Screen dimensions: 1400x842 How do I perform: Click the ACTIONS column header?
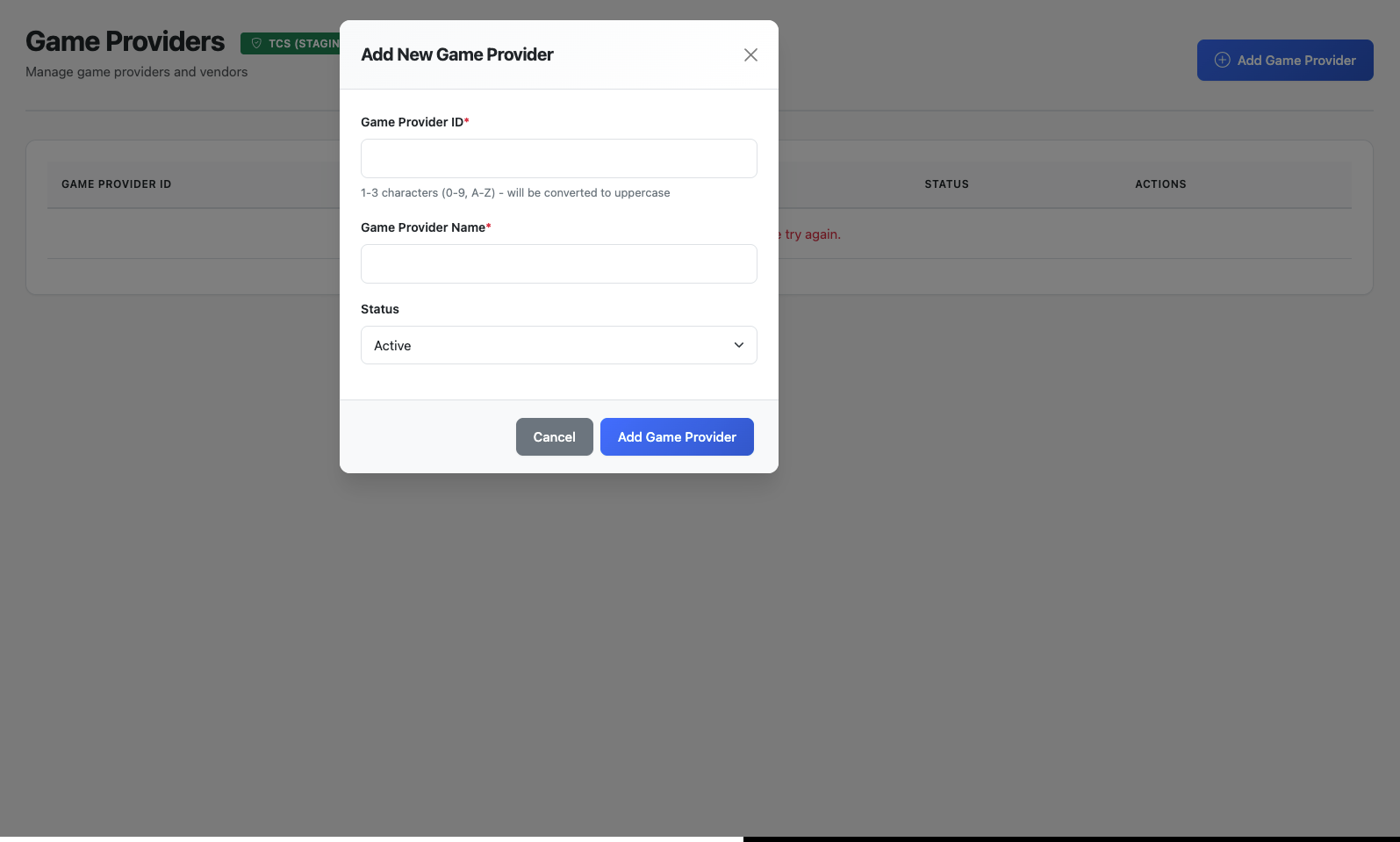coord(1159,184)
